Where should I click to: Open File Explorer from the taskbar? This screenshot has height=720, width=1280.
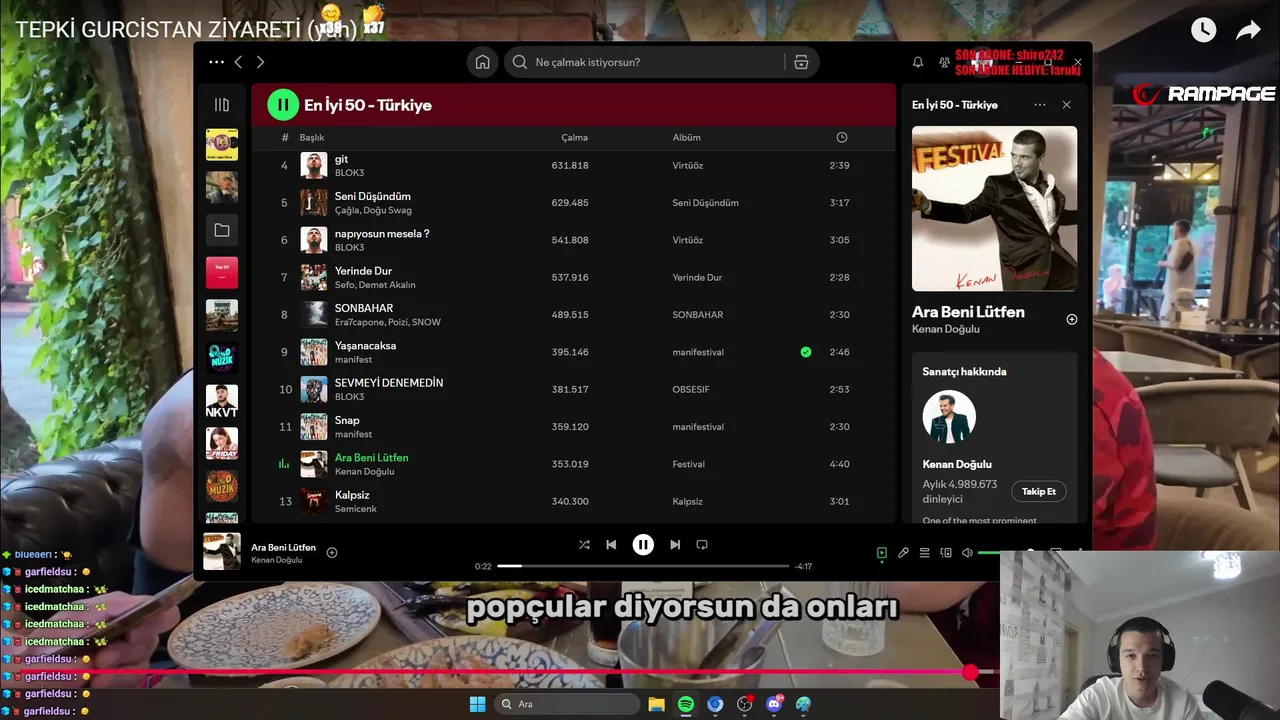[x=656, y=704]
